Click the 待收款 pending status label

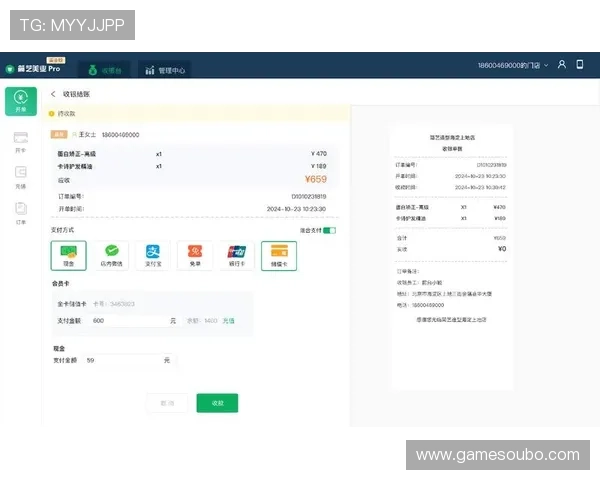point(67,114)
